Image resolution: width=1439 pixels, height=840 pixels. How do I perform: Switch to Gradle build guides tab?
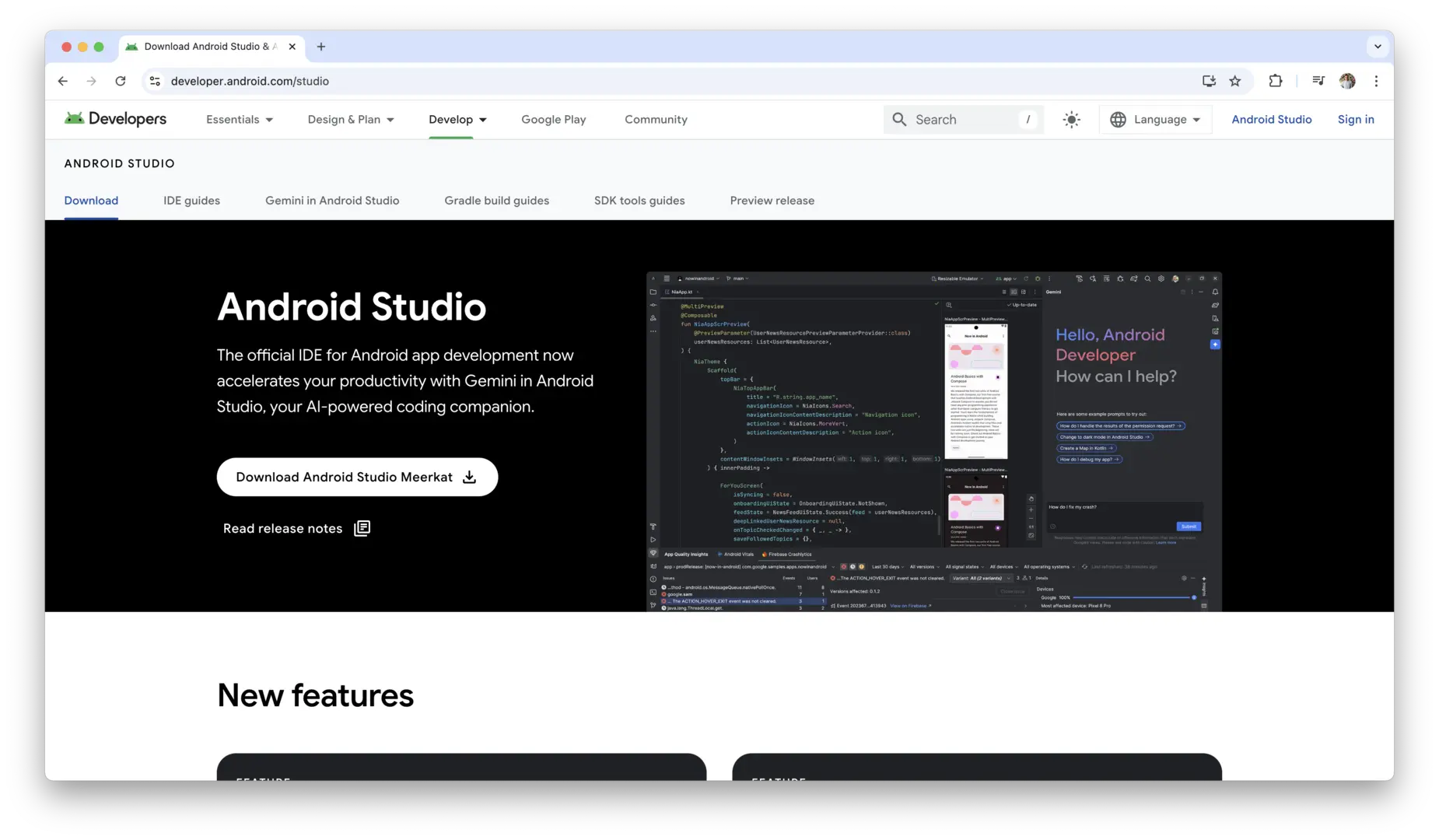click(496, 201)
